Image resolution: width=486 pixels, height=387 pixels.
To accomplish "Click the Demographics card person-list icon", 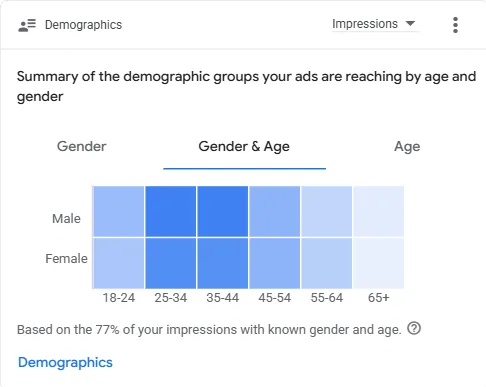I will click(27, 25).
